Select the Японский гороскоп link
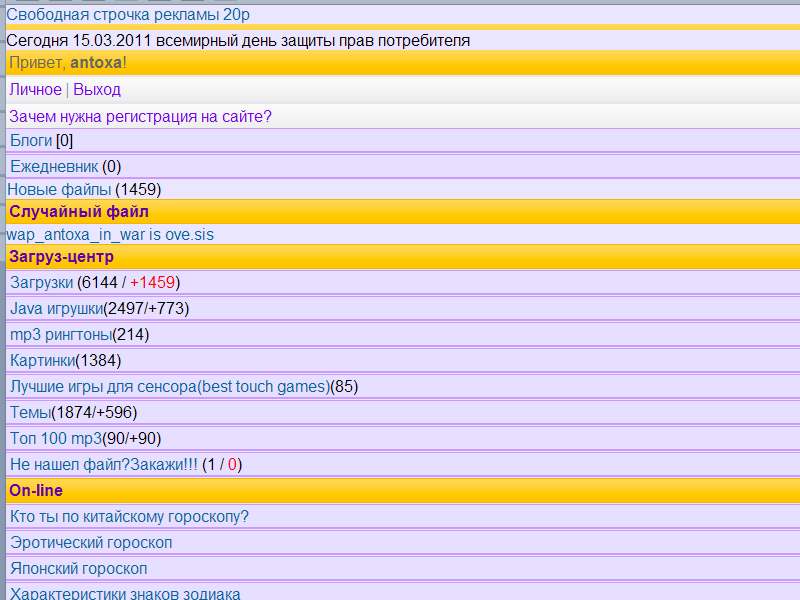 [x=79, y=568]
